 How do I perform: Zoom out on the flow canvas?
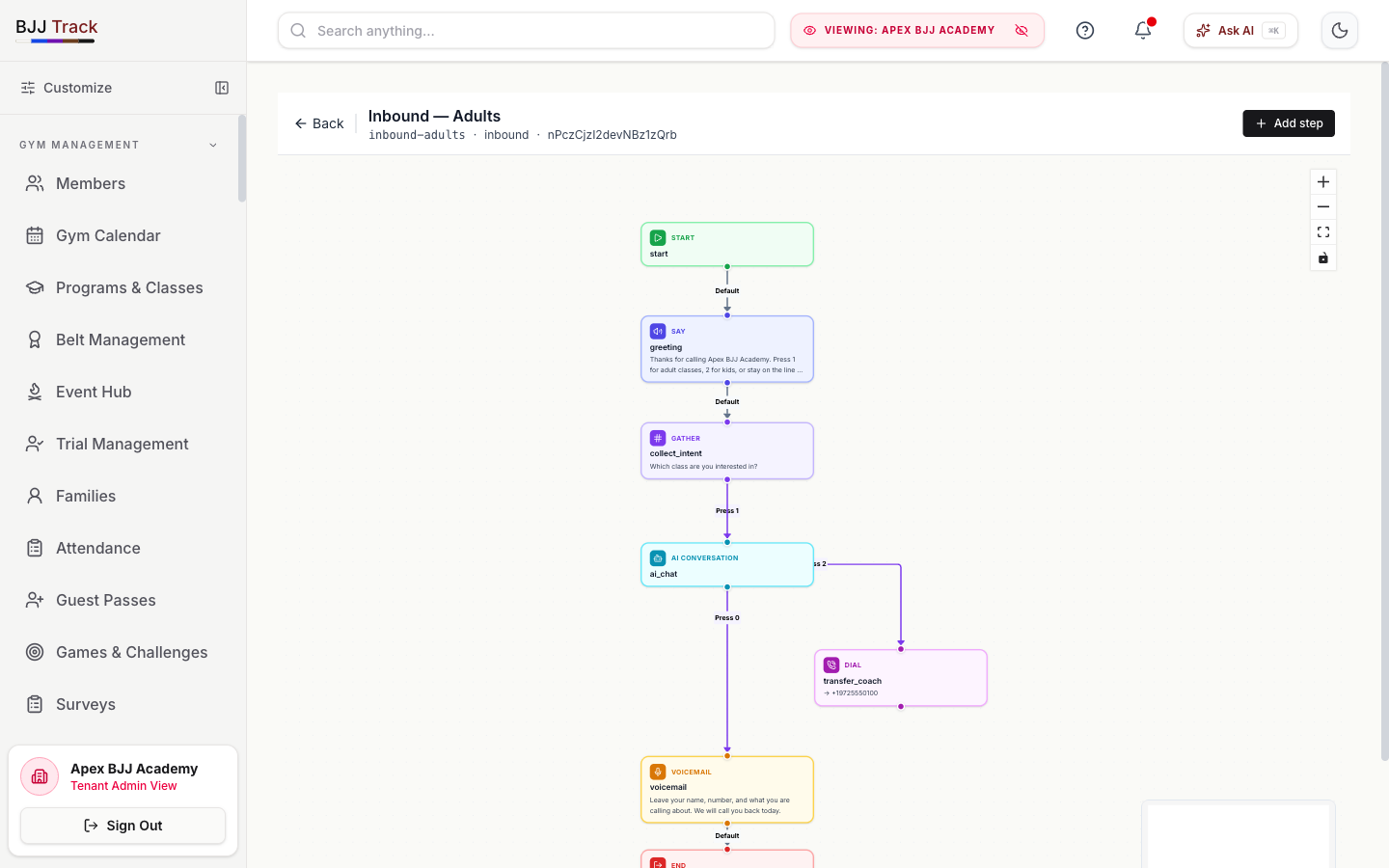(x=1323, y=207)
